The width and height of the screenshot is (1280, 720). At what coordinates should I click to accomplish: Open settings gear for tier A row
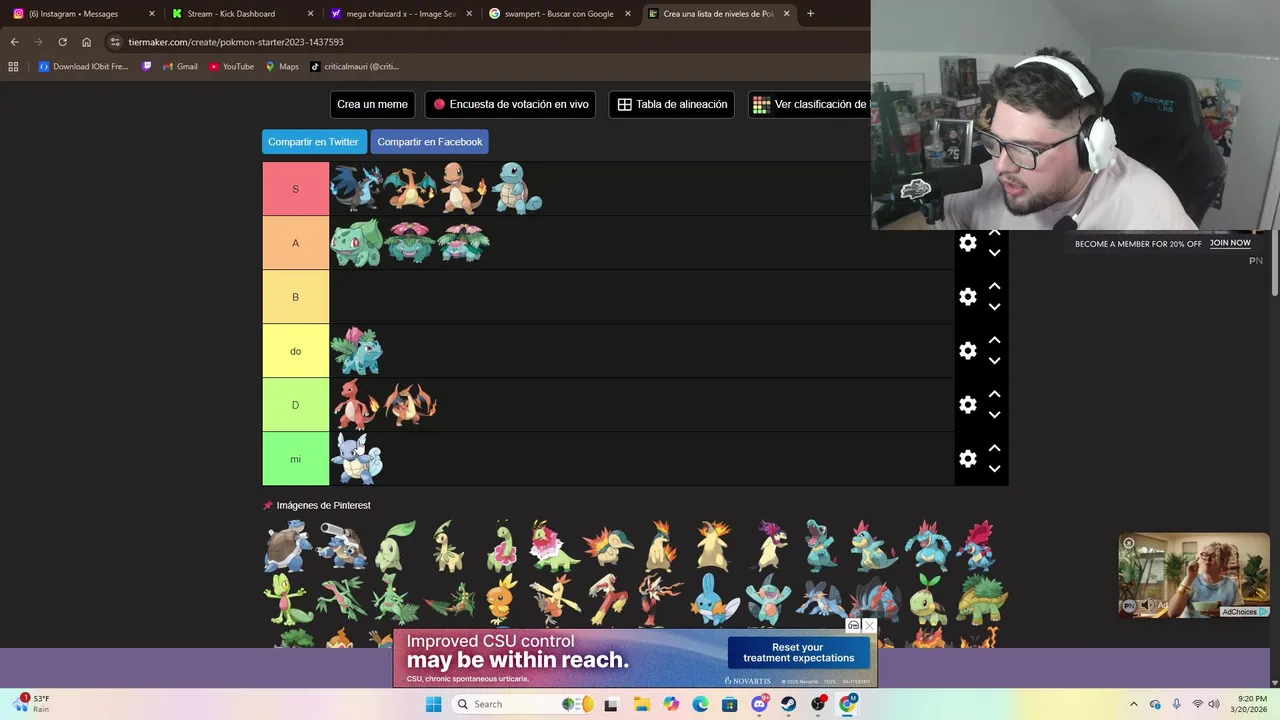967,243
